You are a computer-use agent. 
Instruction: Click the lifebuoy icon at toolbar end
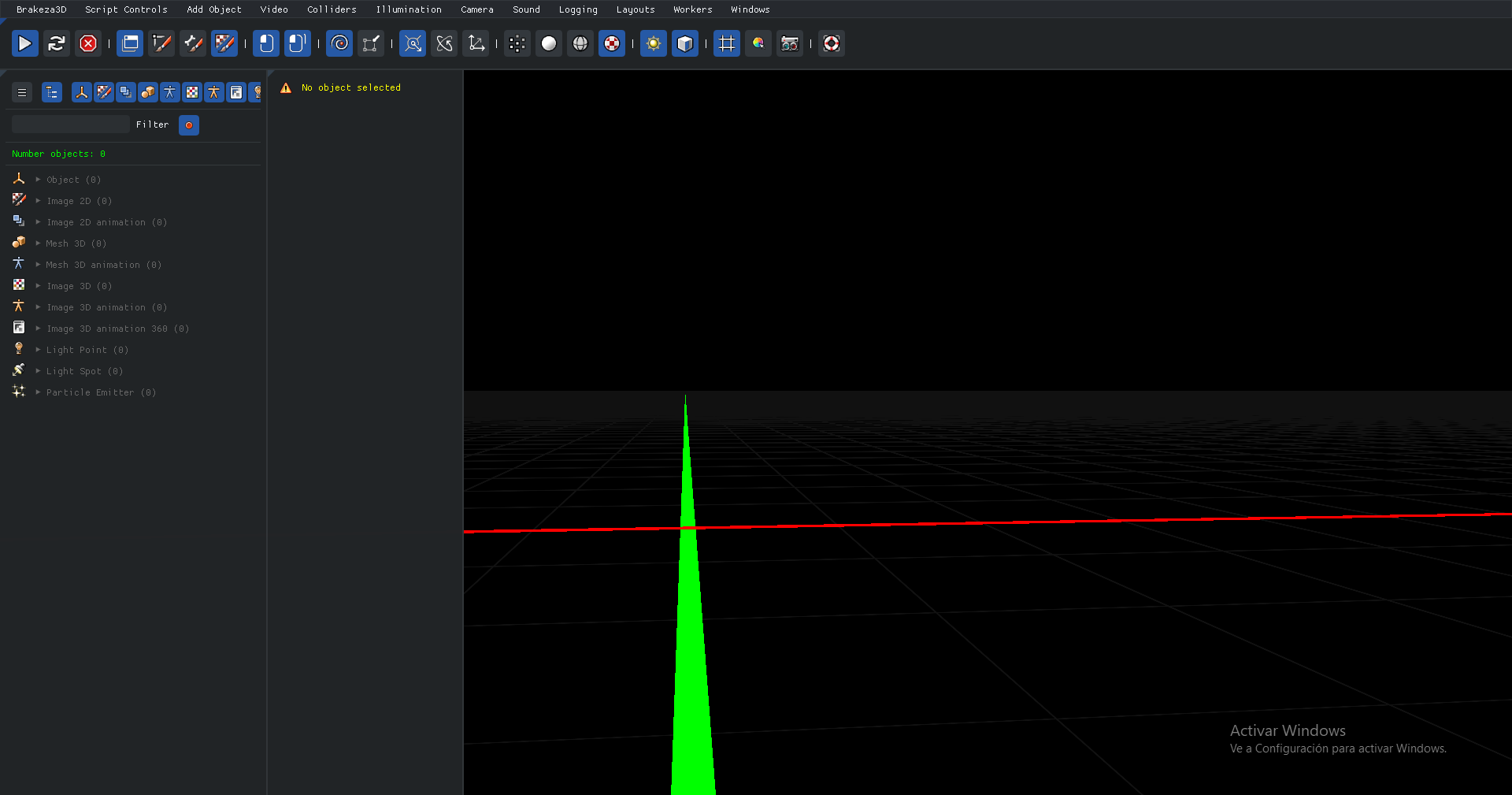[832, 43]
